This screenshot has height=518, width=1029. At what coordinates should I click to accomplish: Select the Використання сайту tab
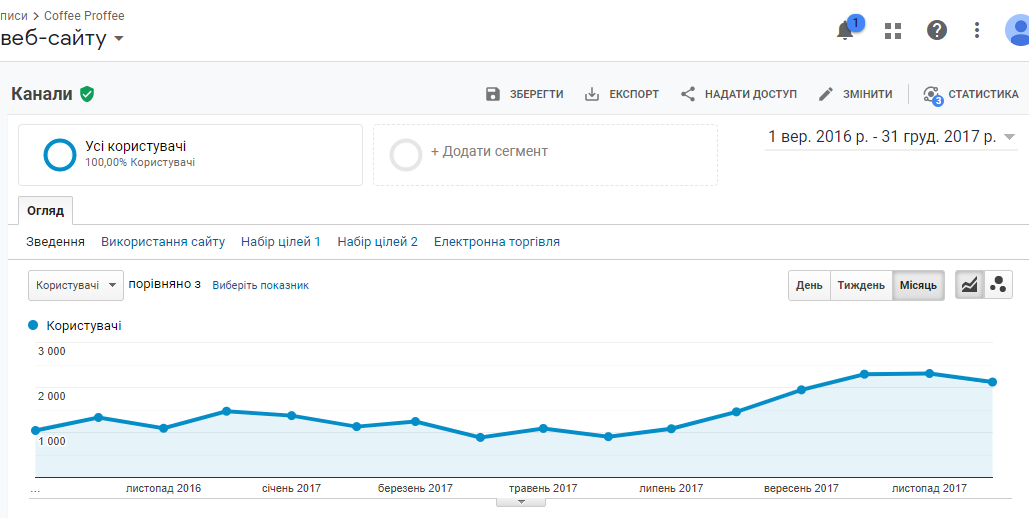163,242
